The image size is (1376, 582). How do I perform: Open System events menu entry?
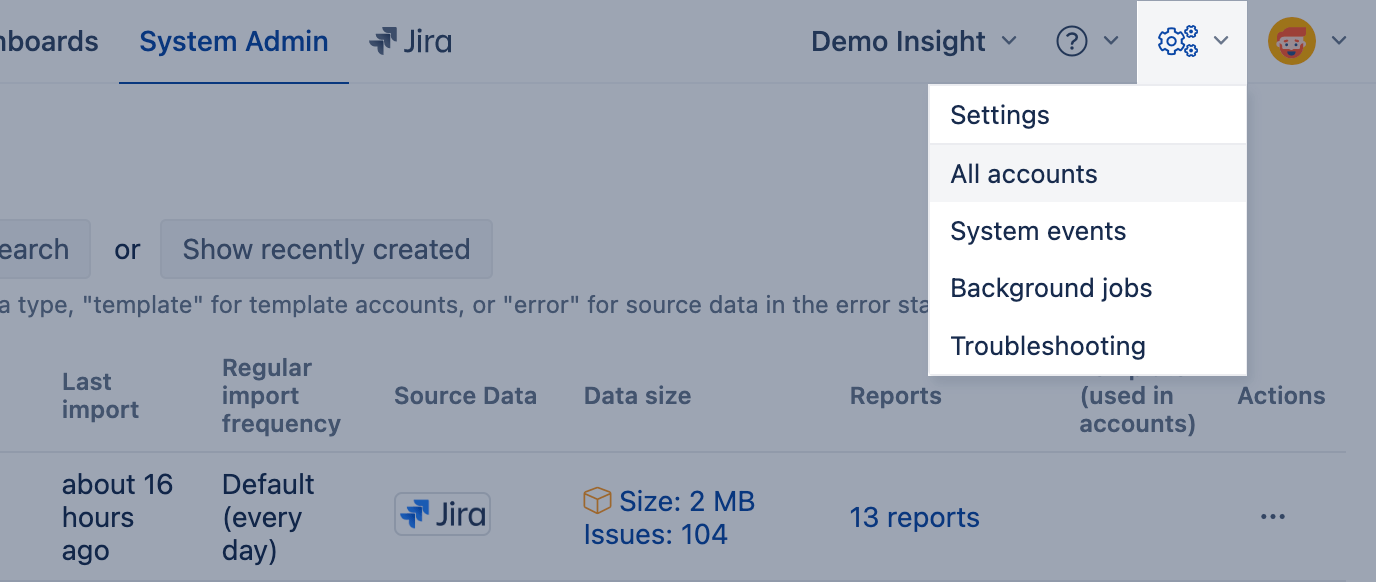pyautogui.click(x=1038, y=231)
